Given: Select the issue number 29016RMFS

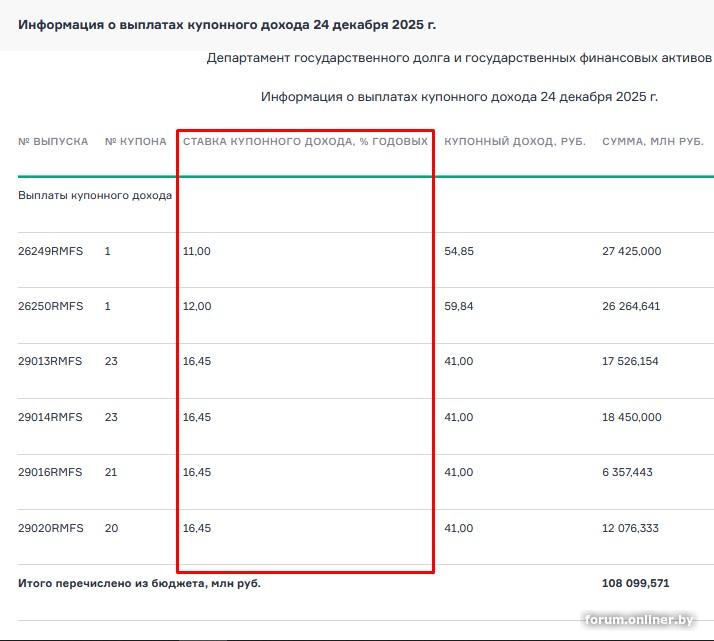Looking at the screenshot, I should tap(51, 472).
